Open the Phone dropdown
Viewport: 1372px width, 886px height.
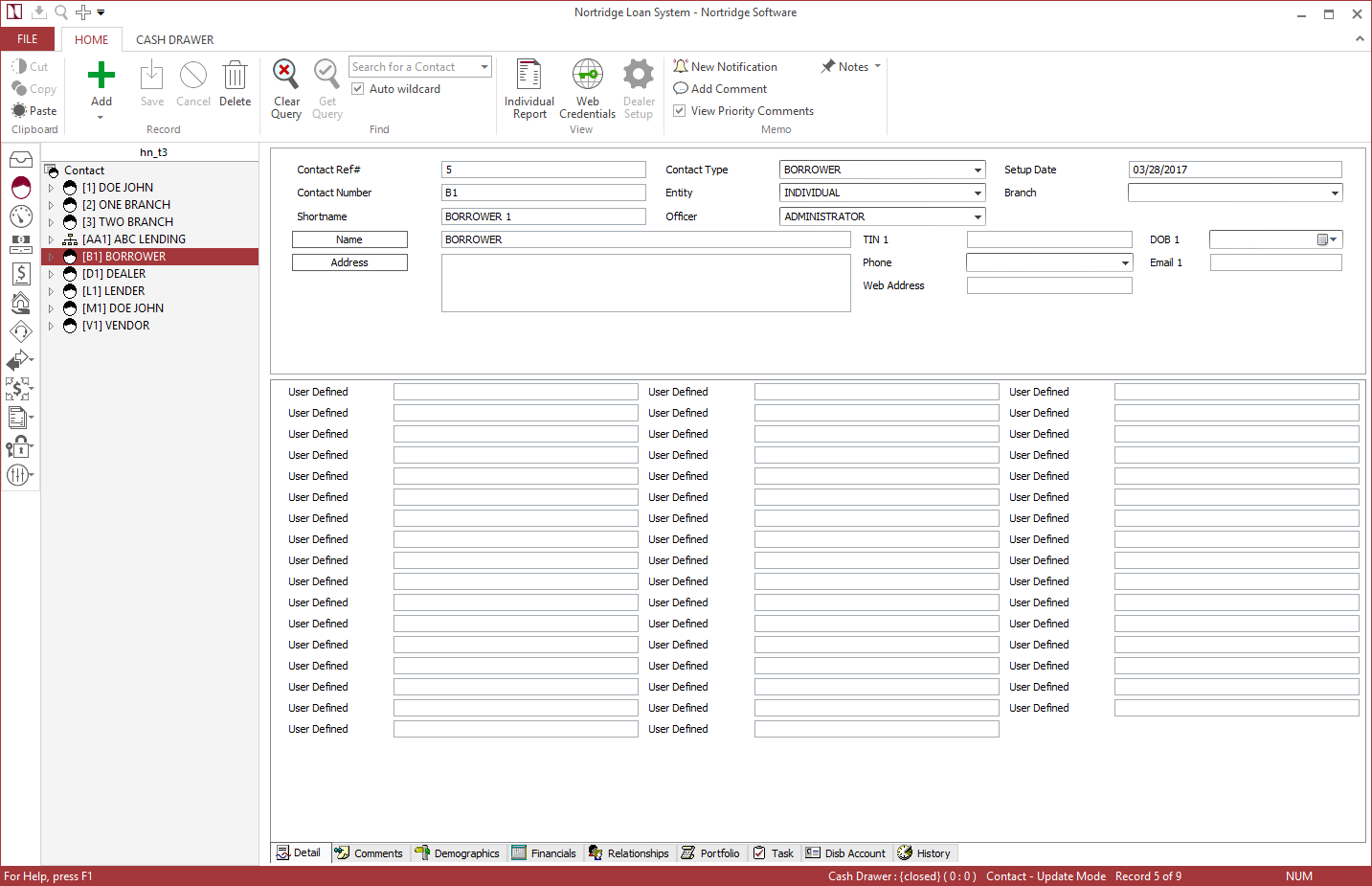click(1125, 262)
